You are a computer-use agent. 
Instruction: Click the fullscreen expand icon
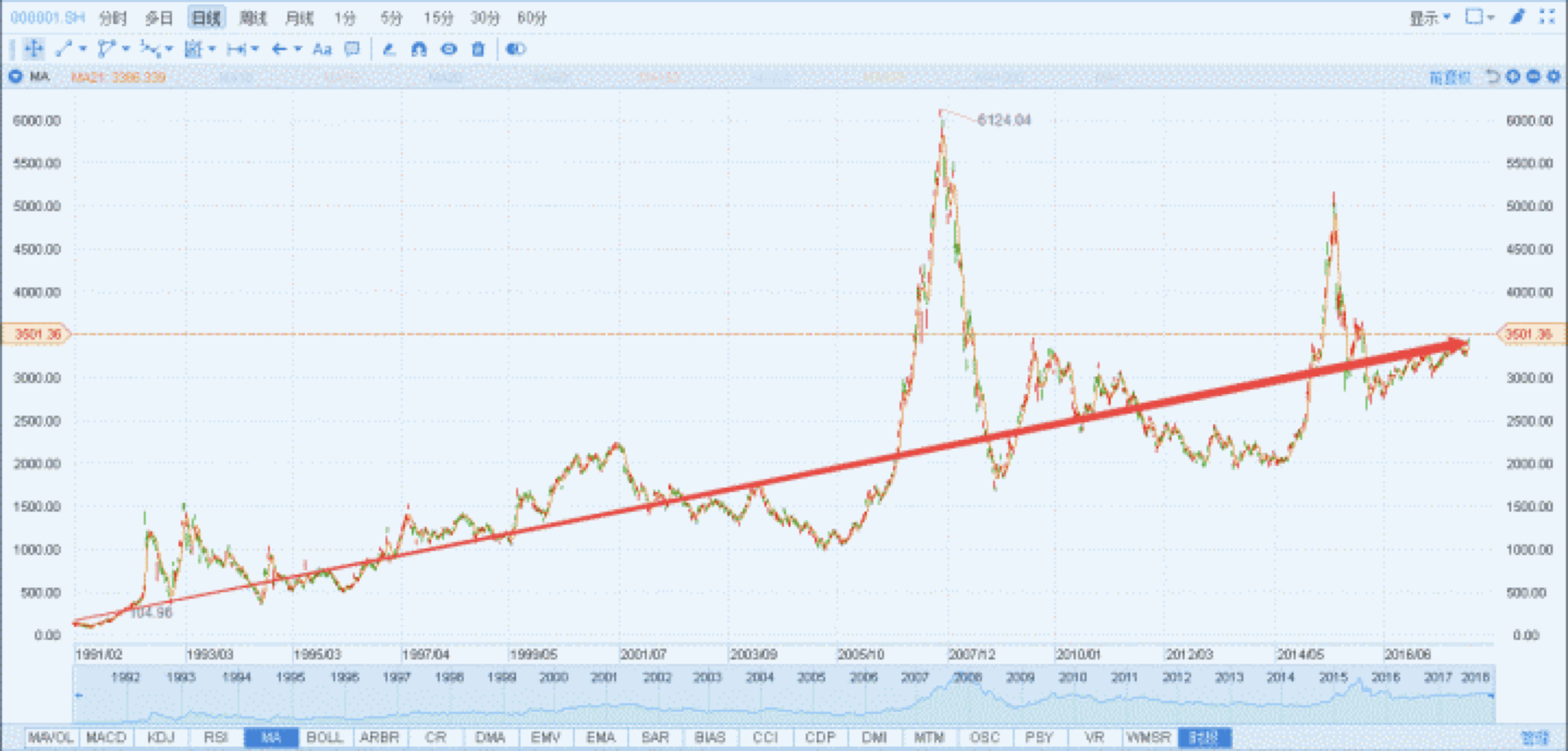click(1547, 17)
